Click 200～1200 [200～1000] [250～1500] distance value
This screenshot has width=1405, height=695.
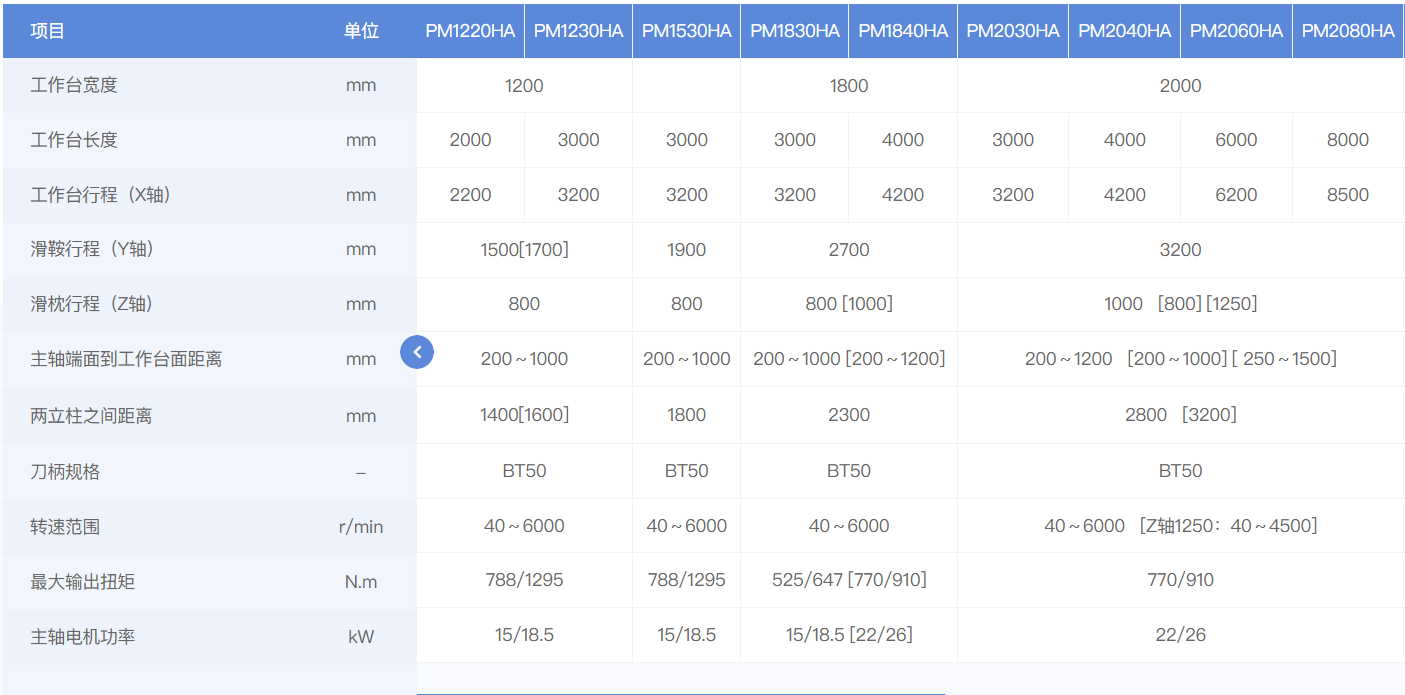(x=1180, y=358)
